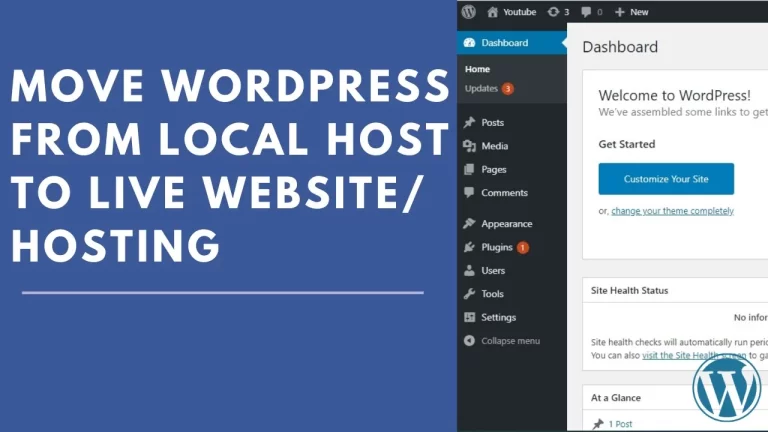Click the At a Glance panel header
The height and width of the screenshot is (432, 768).
point(675,398)
